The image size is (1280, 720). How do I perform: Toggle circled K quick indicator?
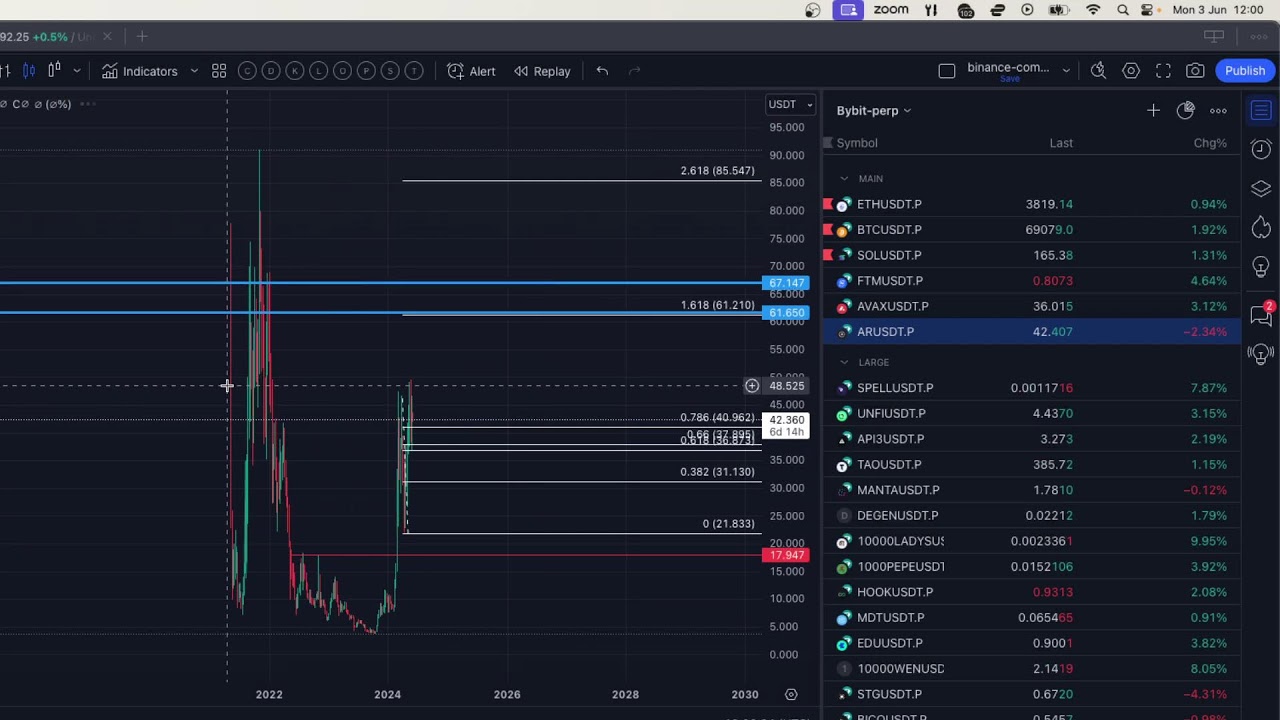click(x=294, y=71)
